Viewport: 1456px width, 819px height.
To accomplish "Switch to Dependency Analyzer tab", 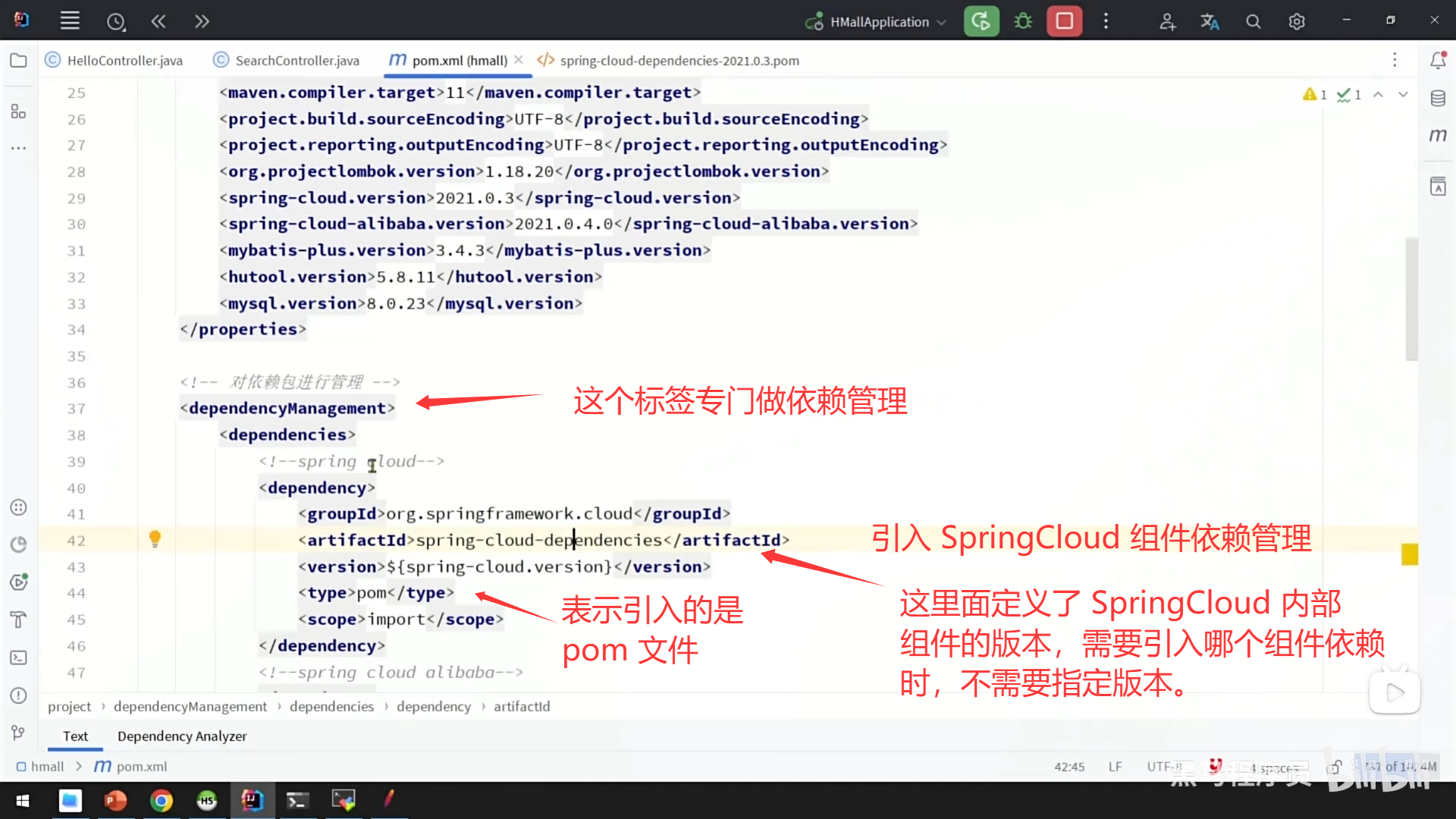I will [x=182, y=736].
